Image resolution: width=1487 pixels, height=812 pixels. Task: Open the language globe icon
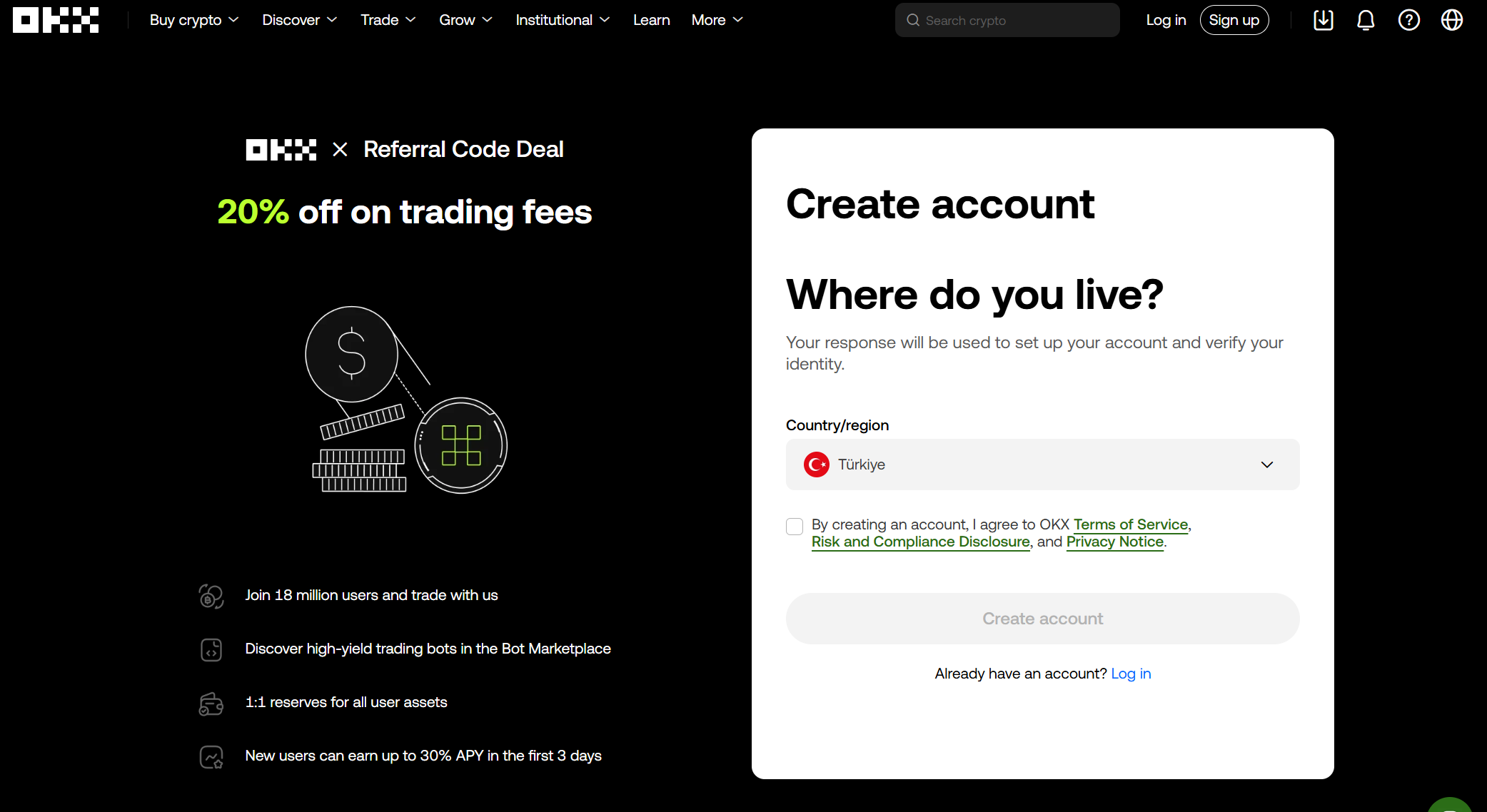pyautogui.click(x=1451, y=20)
